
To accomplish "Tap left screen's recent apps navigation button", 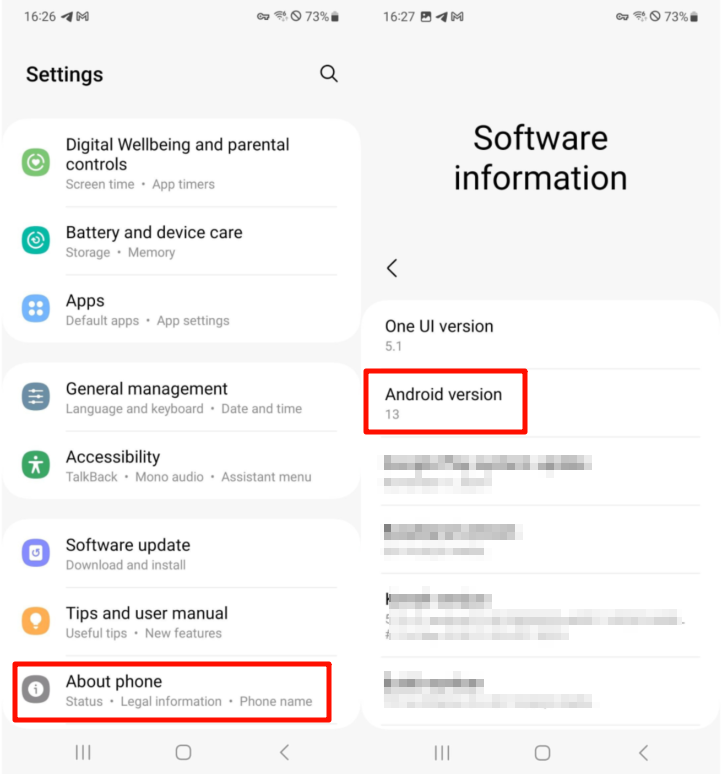I will (83, 752).
